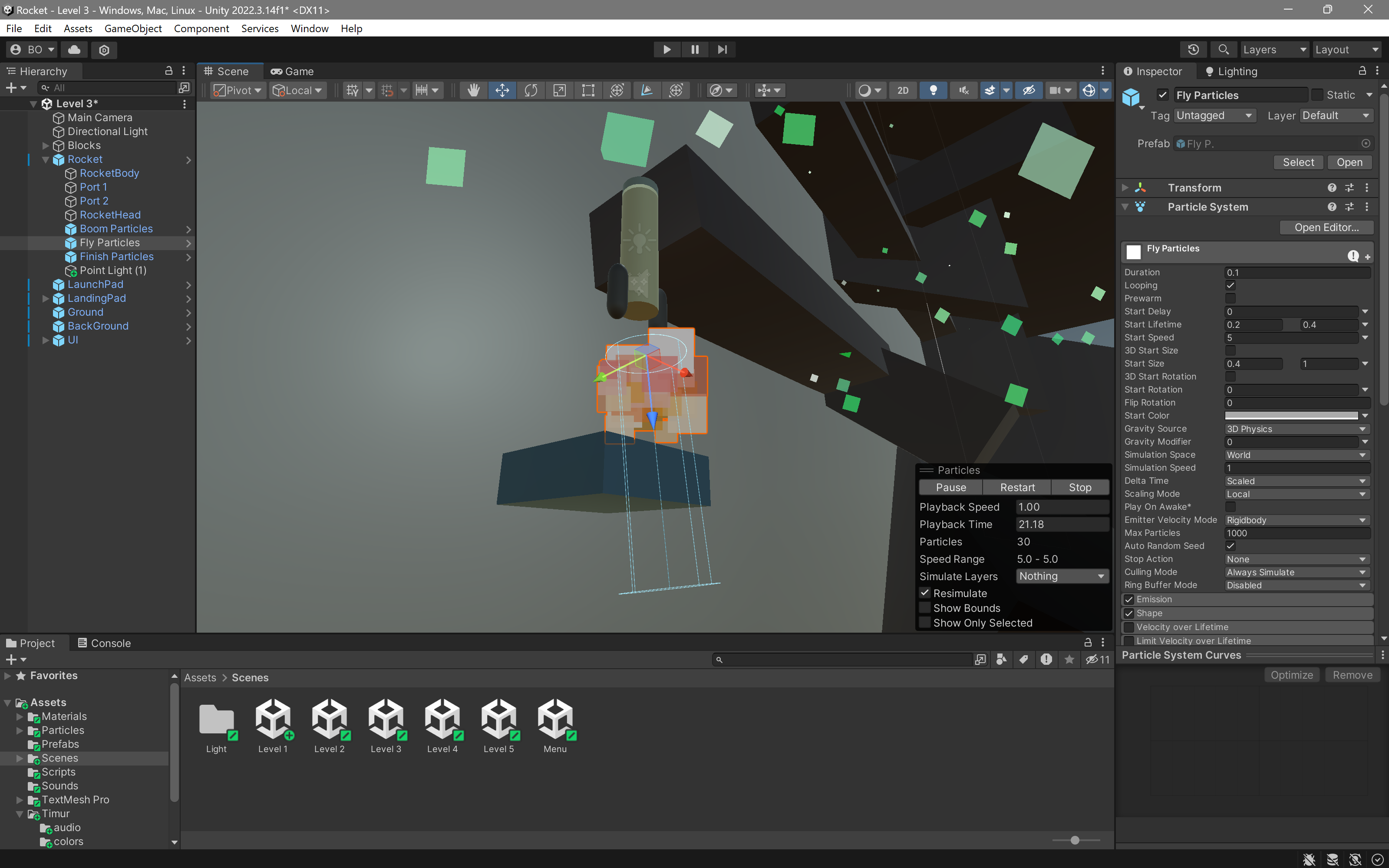1389x868 pixels.
Task: Expand the Blocks object in hierarchy
Action: 46,145
